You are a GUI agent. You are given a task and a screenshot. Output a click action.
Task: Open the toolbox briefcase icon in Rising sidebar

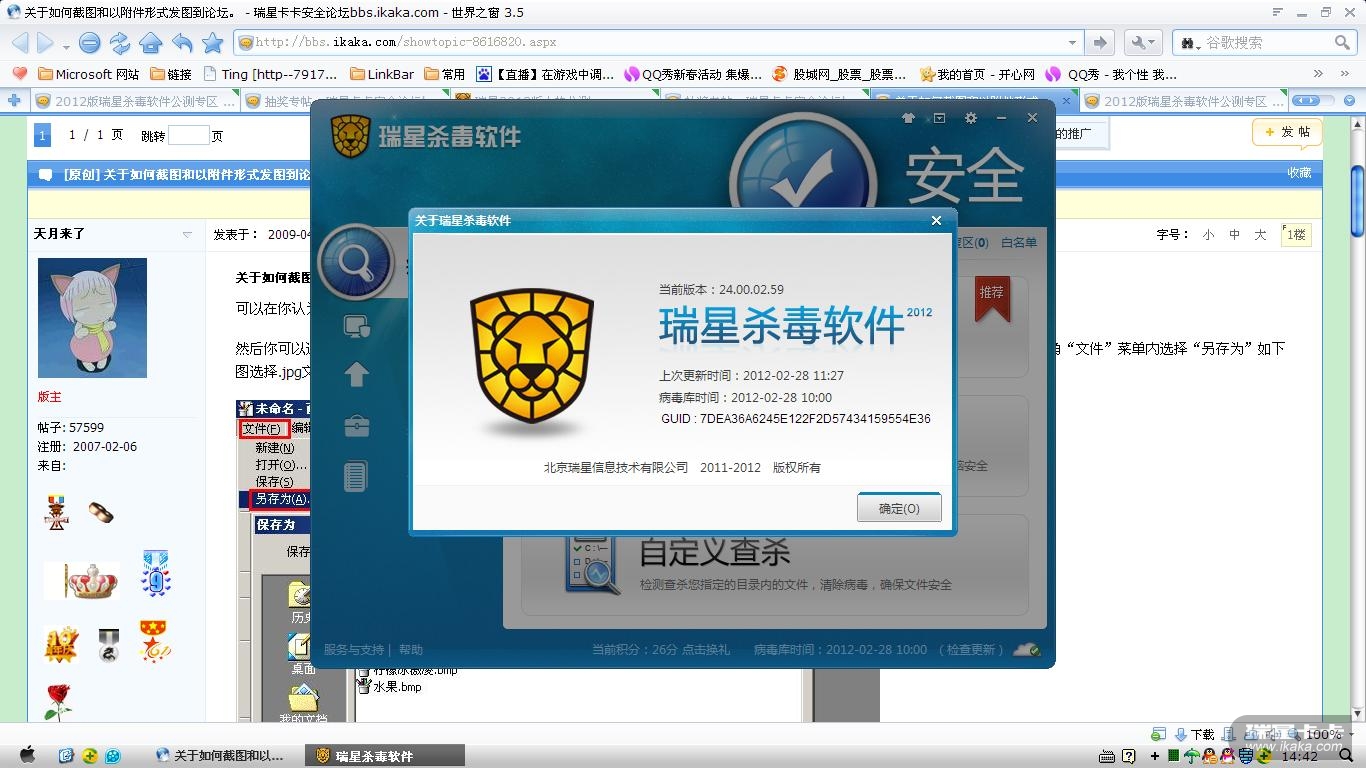[357, 426]
